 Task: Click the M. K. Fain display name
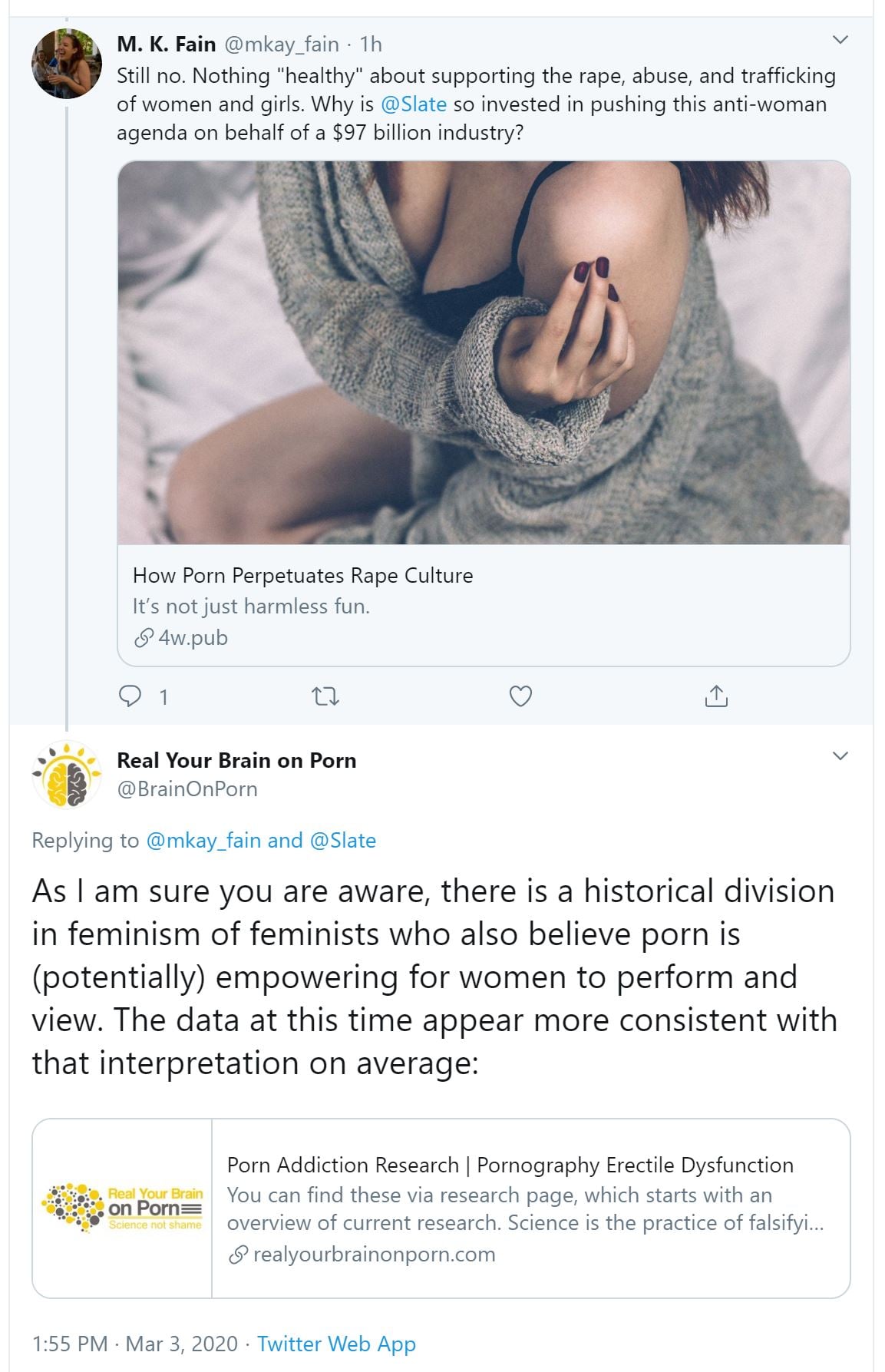166,45
